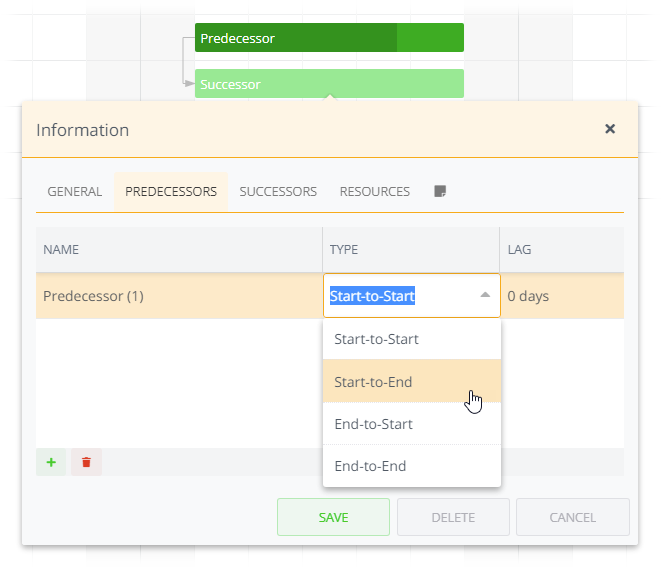Click the red trash delete row icon

[86, 462]
